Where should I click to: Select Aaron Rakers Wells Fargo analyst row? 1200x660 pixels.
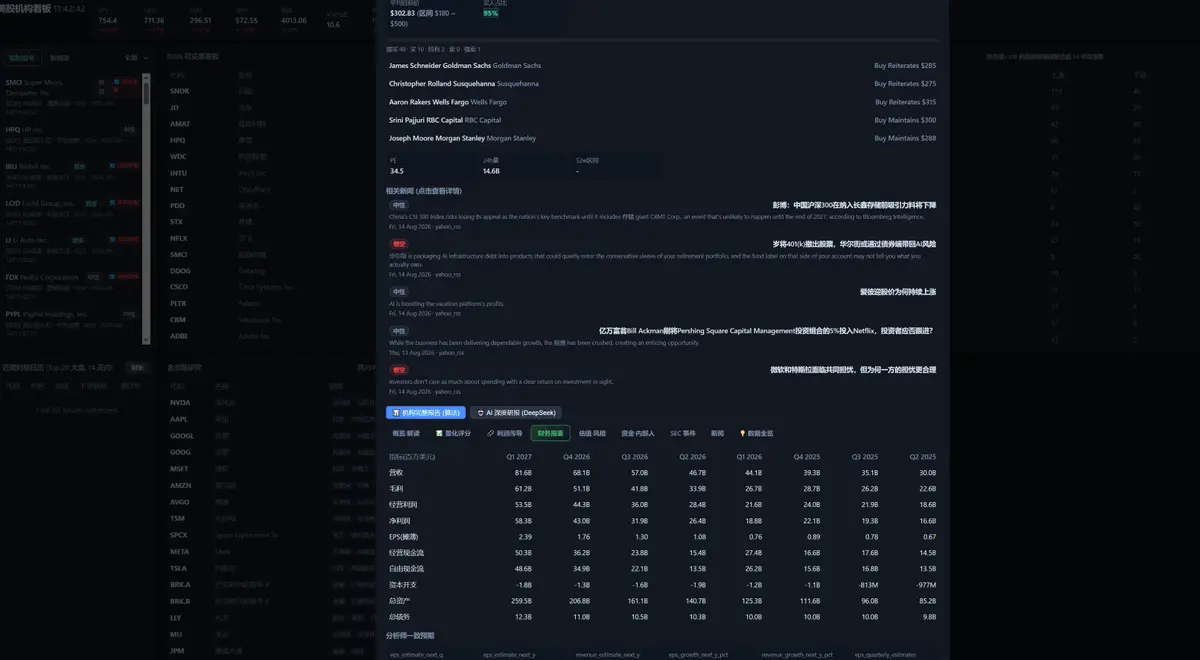662,102
